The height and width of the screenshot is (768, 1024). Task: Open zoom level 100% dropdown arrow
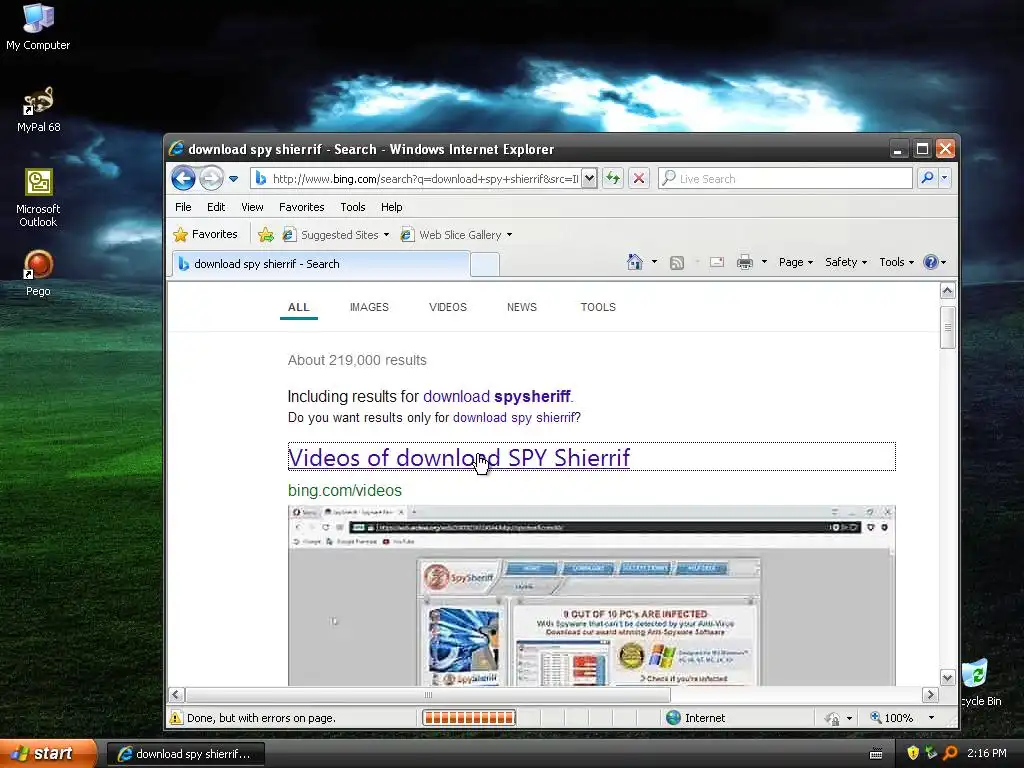[931, 718]
